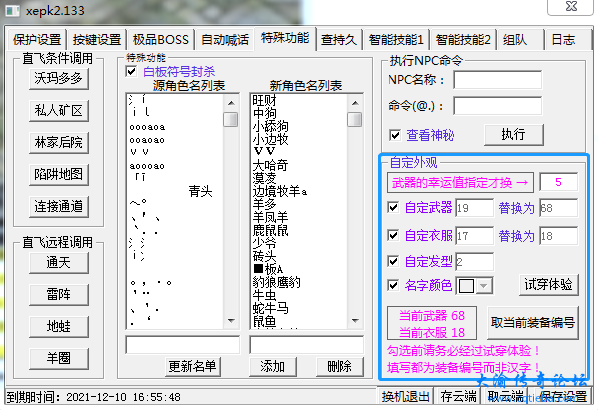This screenshot has height=410, width=598.
Task: Open the 组队 tab
Action: coord(519,40)
